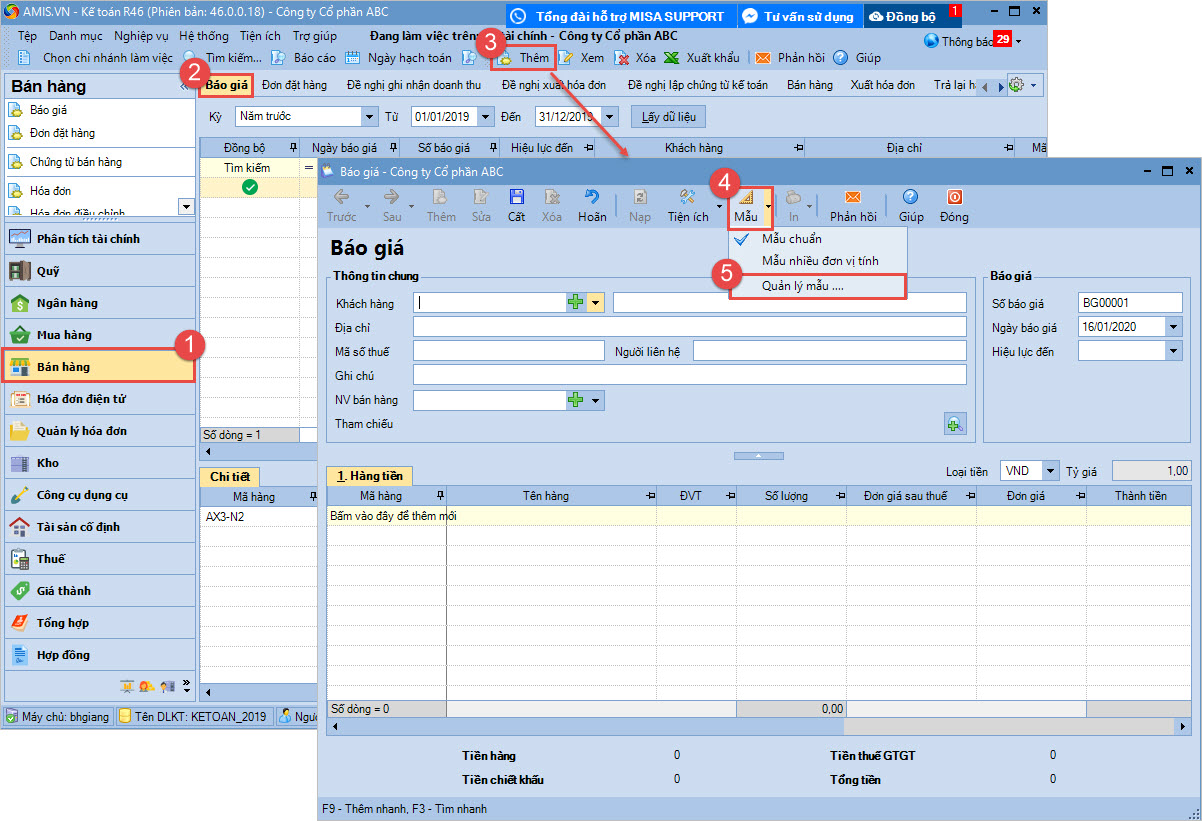The width and height of the screenshot is (1202, 821).
Task: Click the Phản hồi envelope icon in dialog
Action: click(x=852, y=198)
